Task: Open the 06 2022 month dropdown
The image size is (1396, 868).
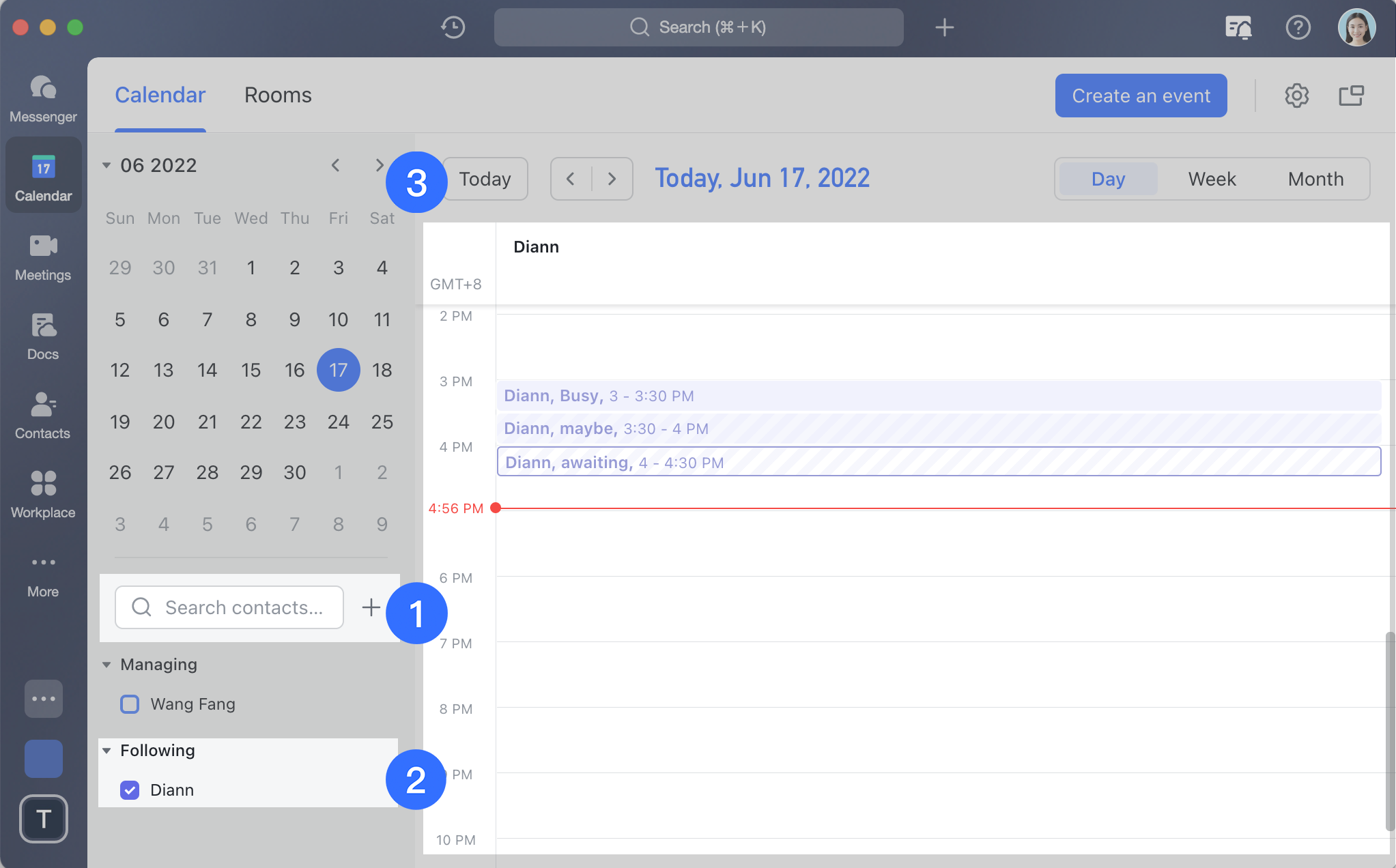Action: point(106,165)
